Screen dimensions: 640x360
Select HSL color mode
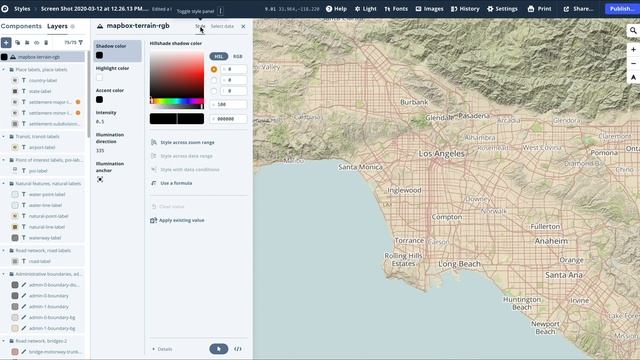tap(219, 56)
